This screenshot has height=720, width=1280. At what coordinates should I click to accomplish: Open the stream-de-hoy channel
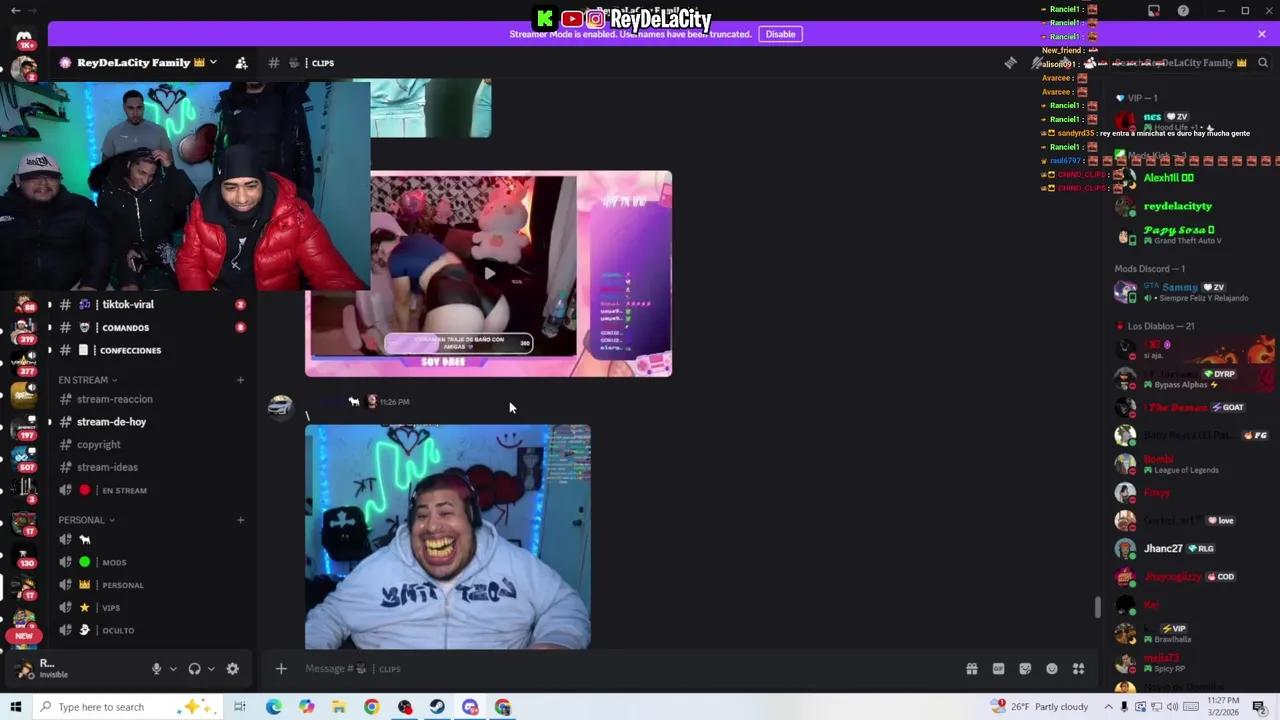click(111, 421)
